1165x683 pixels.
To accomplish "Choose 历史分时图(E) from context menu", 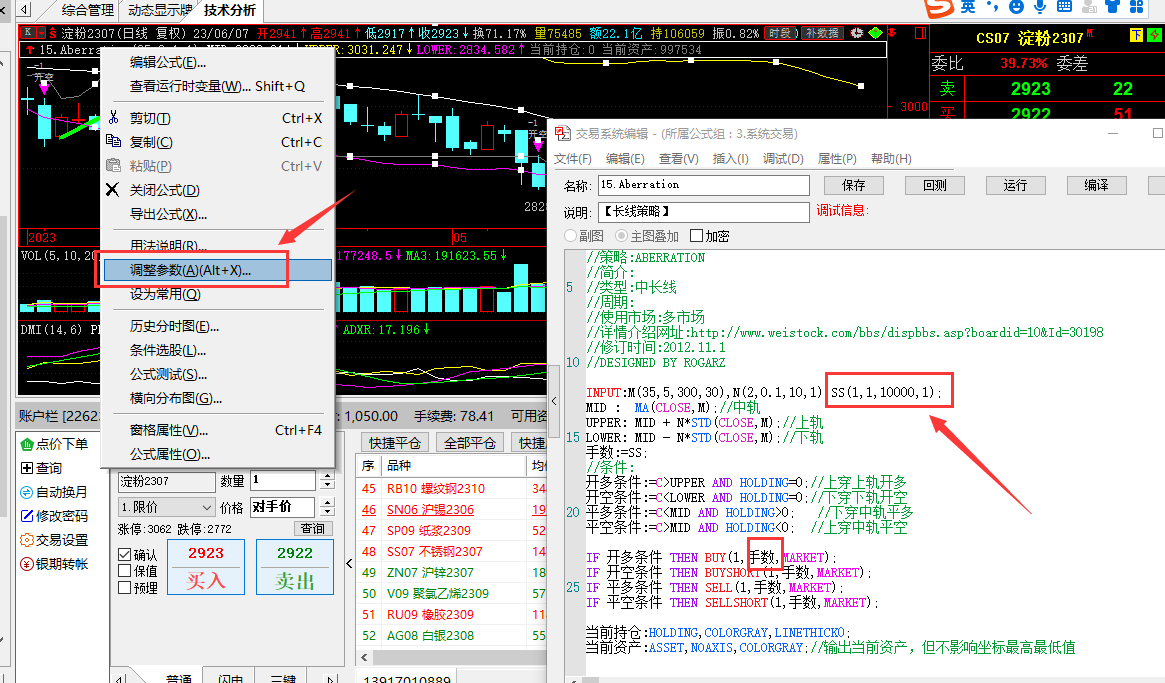I will (218, 326).
